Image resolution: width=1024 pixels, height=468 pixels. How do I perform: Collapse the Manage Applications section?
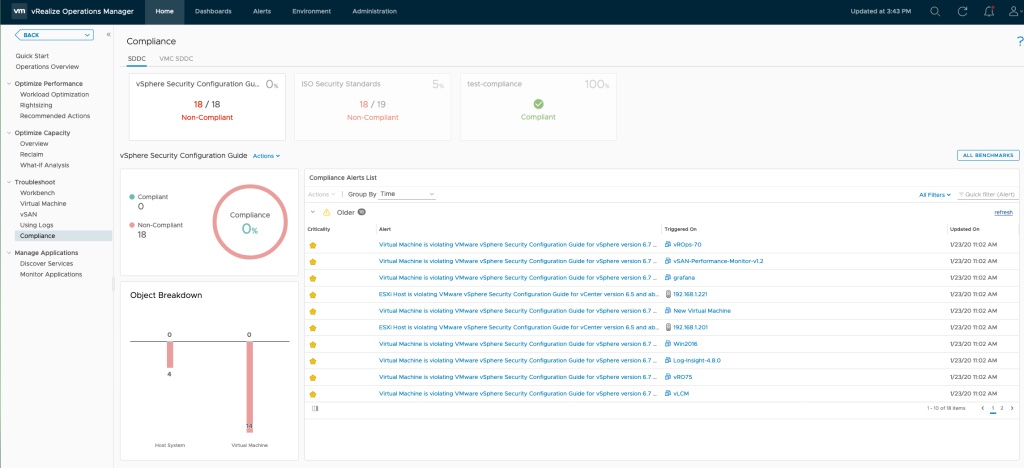[9, 253]
